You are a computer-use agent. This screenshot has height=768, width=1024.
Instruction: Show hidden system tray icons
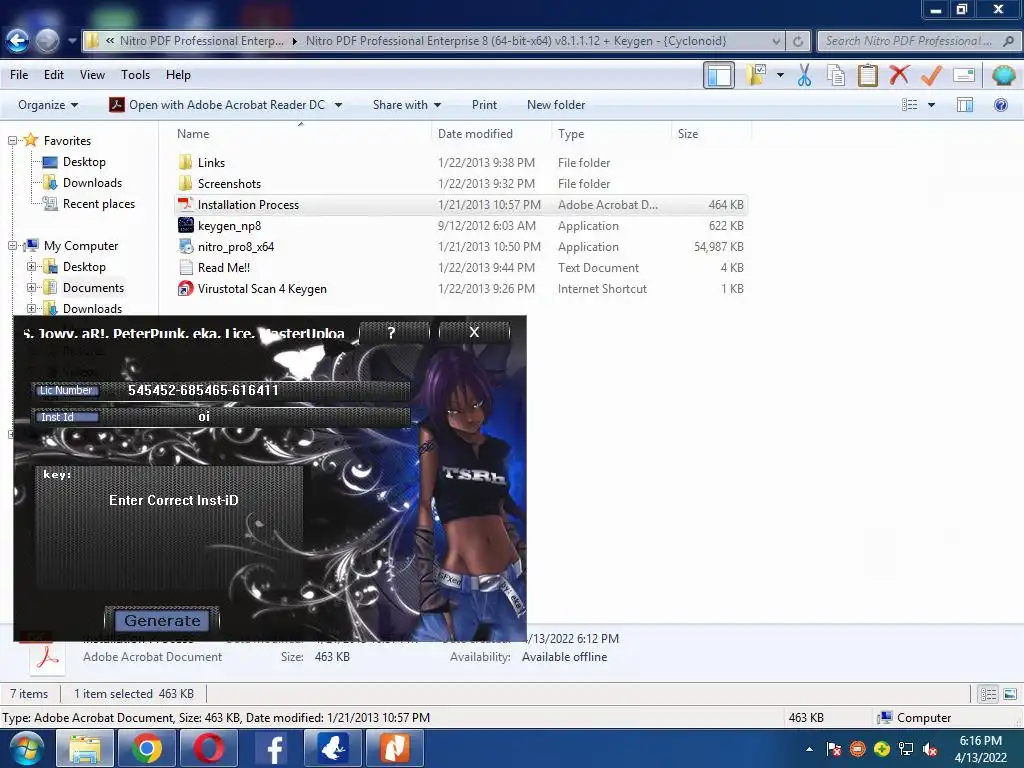[809, 749]
